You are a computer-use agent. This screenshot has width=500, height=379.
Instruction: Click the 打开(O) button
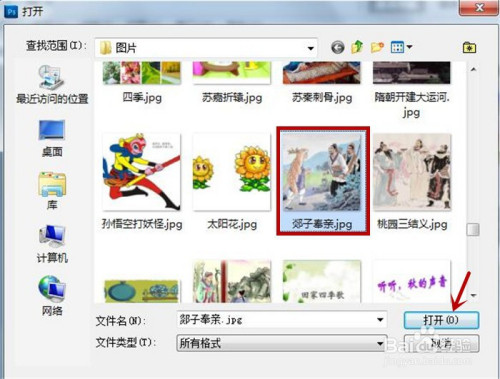tap(441, 320)
